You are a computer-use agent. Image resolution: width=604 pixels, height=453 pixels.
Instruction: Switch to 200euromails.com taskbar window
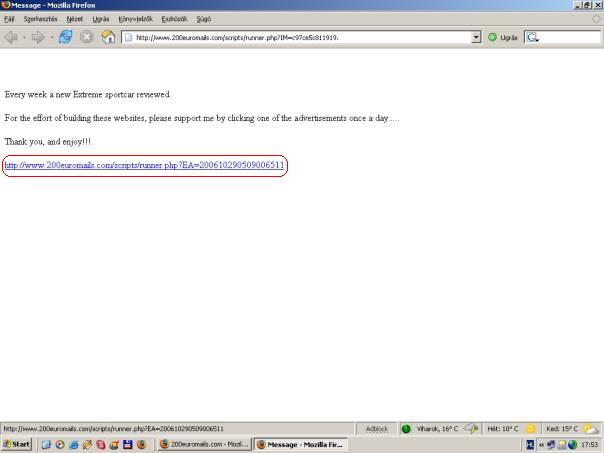203,444
